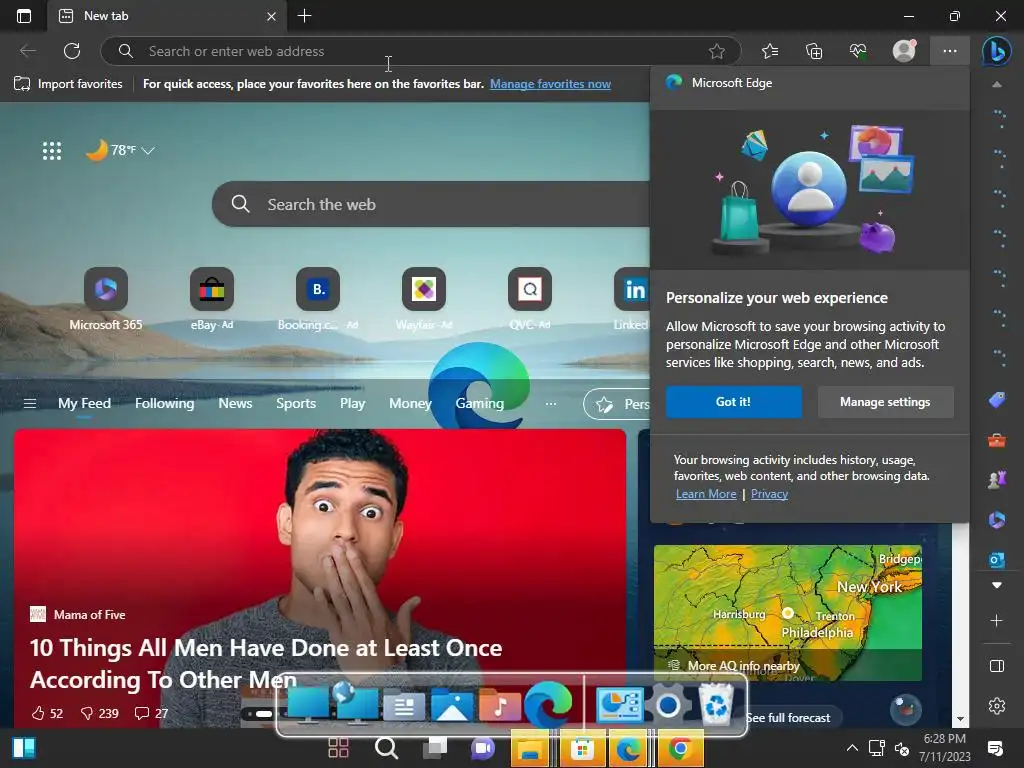Viewport: 1024px width, 768px height.
Task: Click Manage favorites now link
Action: click(551, 84)
